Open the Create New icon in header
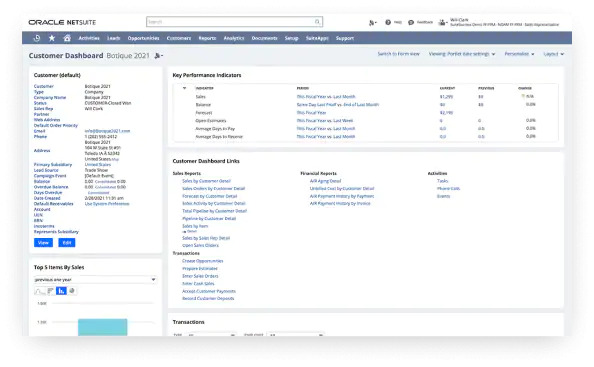 pyautogui.click(x=372, y=23)
